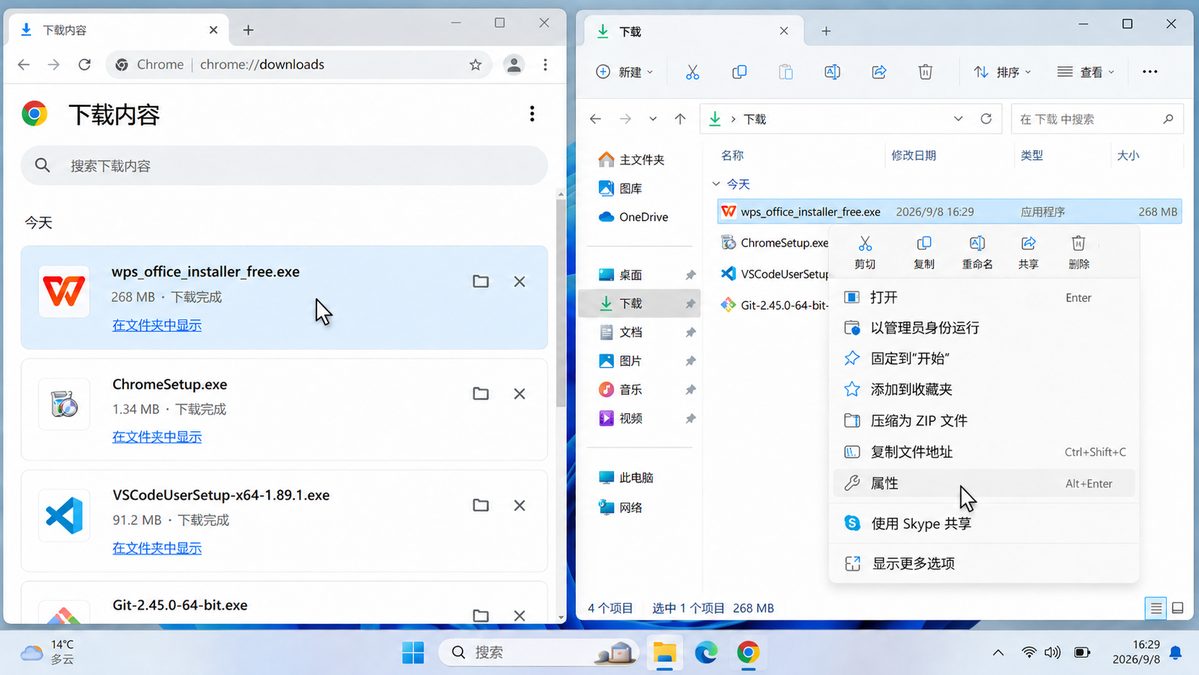The height and width of the screenshot is (675, 1199).
Task: Open the 新建 dropdown in Explorer toolbar
Action: [625, 72]
